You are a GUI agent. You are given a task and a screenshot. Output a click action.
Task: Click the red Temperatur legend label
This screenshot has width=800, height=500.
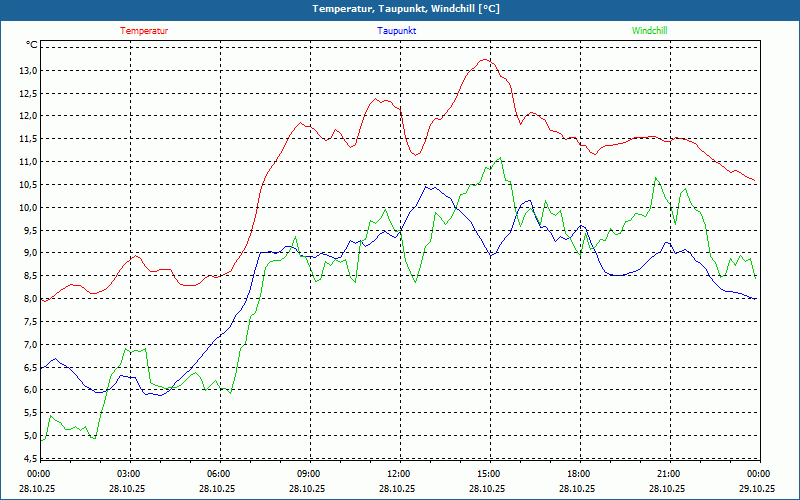pos(144,31)
